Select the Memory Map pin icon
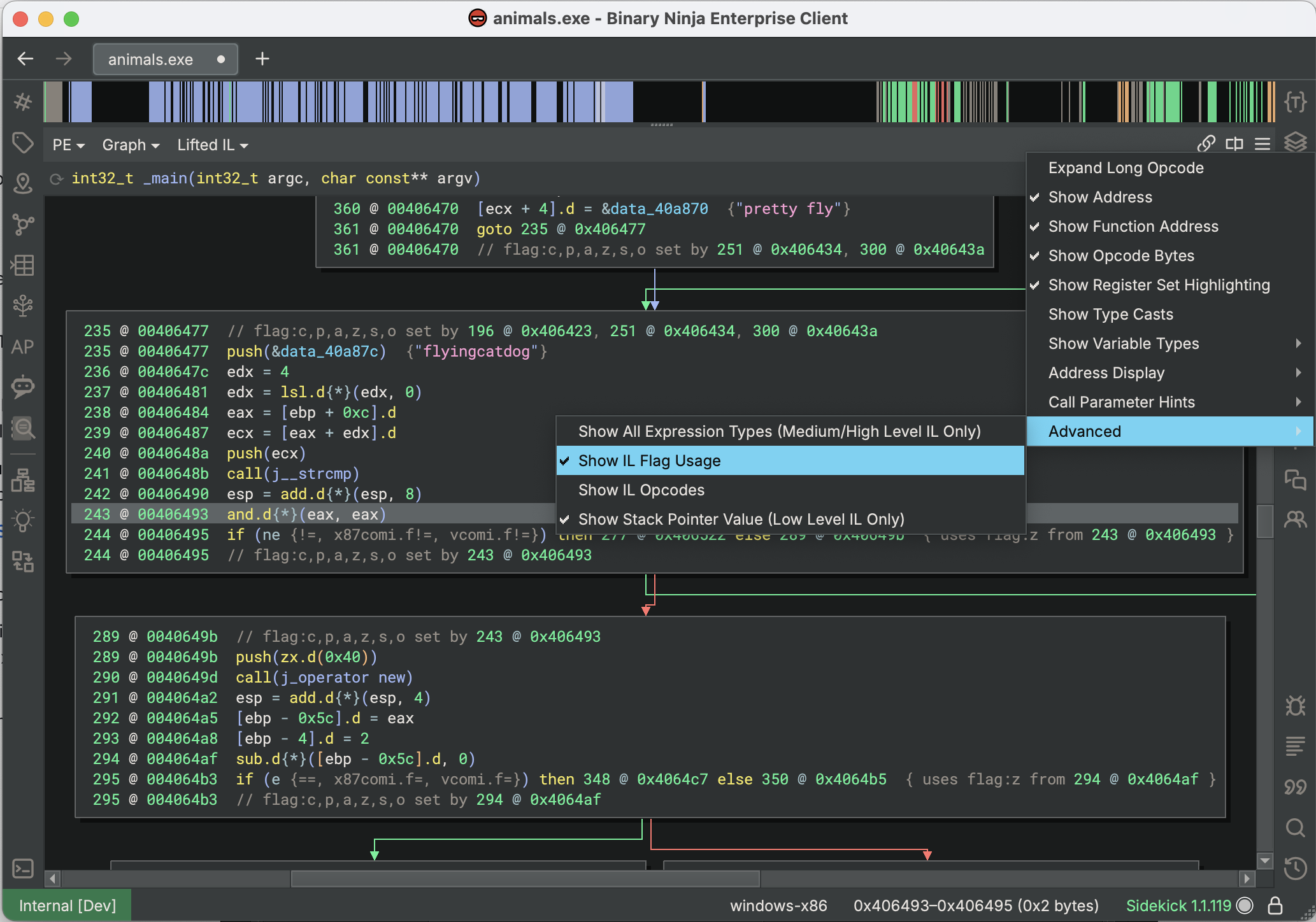Image resolution: width=1316 pixels, height=922 pixels. coord(23,183)
